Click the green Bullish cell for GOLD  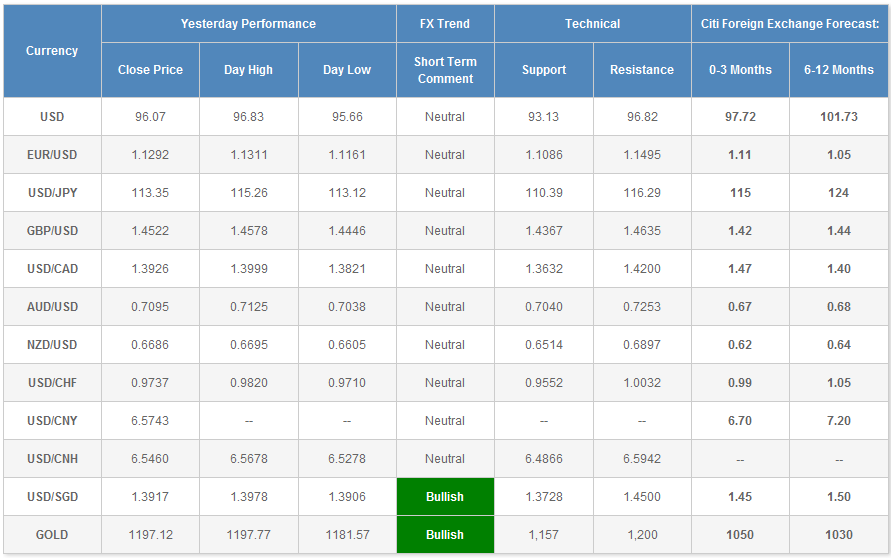(x=445, y=535)
